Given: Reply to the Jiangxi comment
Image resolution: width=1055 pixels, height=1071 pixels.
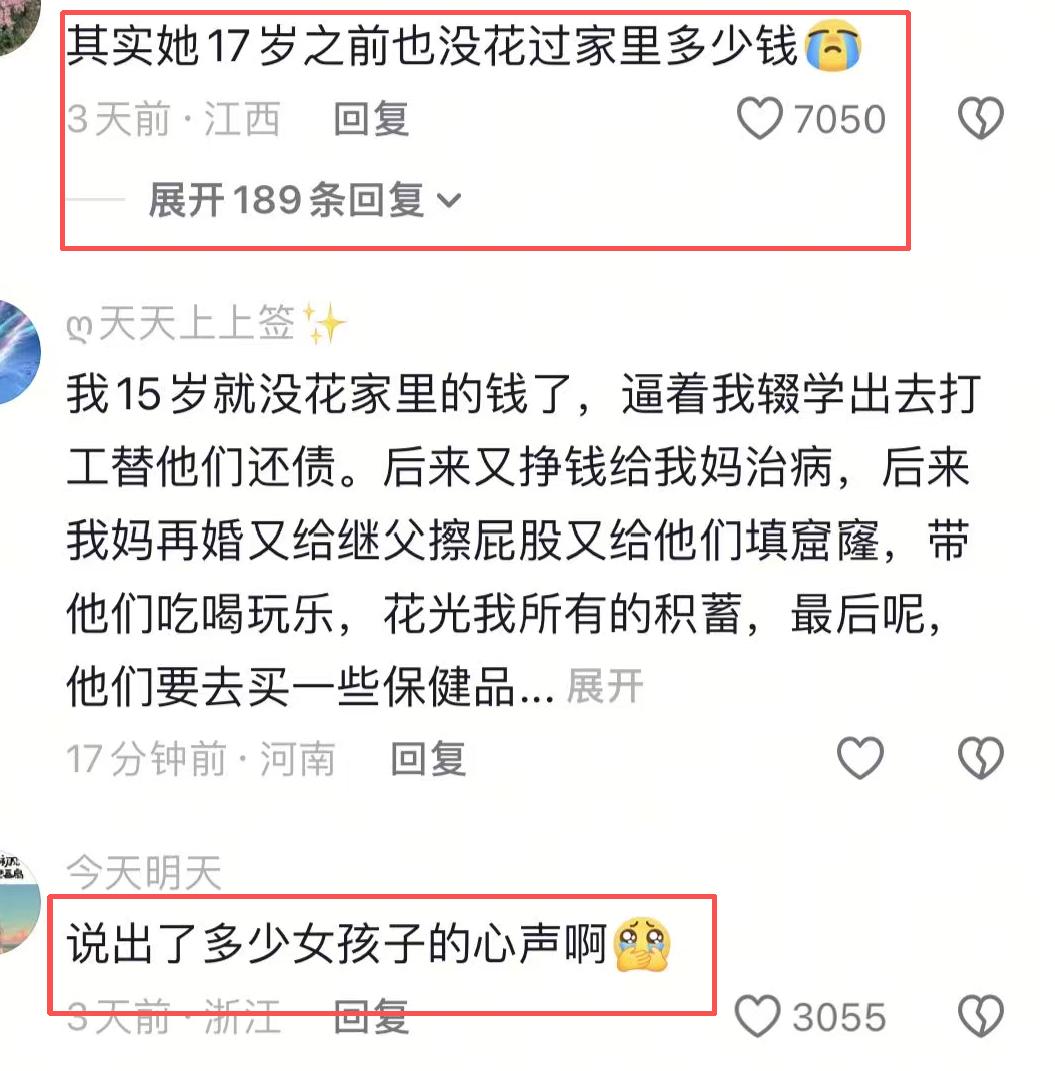Looking at the screenshot, I should 371,119.
